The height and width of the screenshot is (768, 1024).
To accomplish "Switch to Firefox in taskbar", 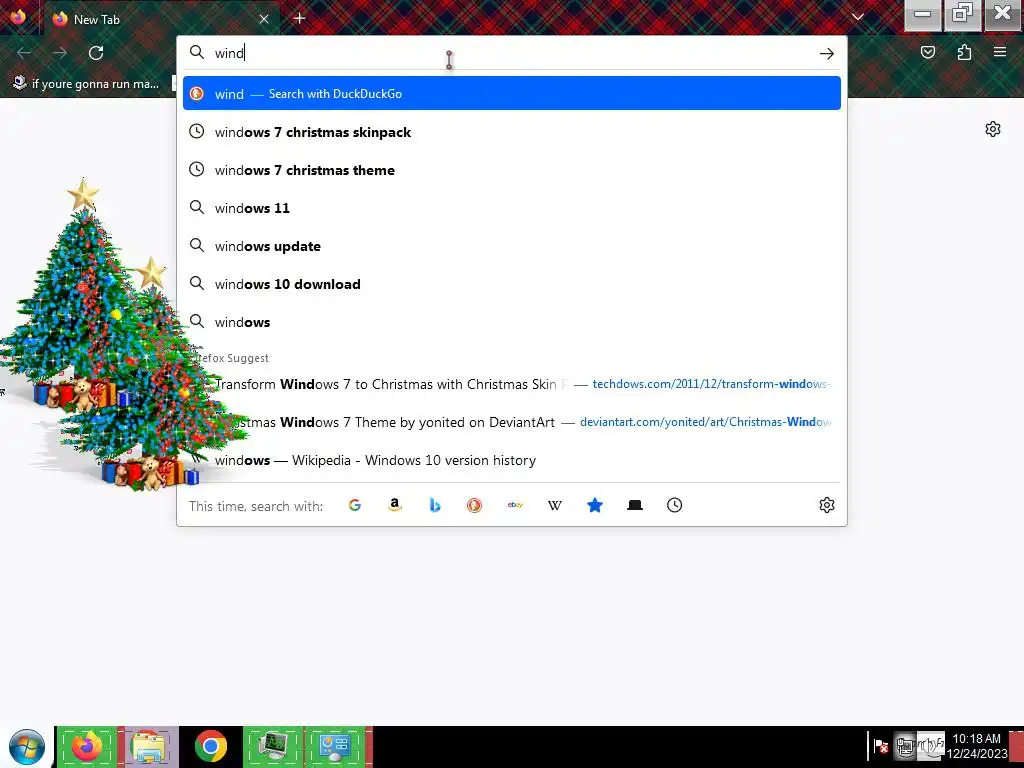I will tap(87, 746).
